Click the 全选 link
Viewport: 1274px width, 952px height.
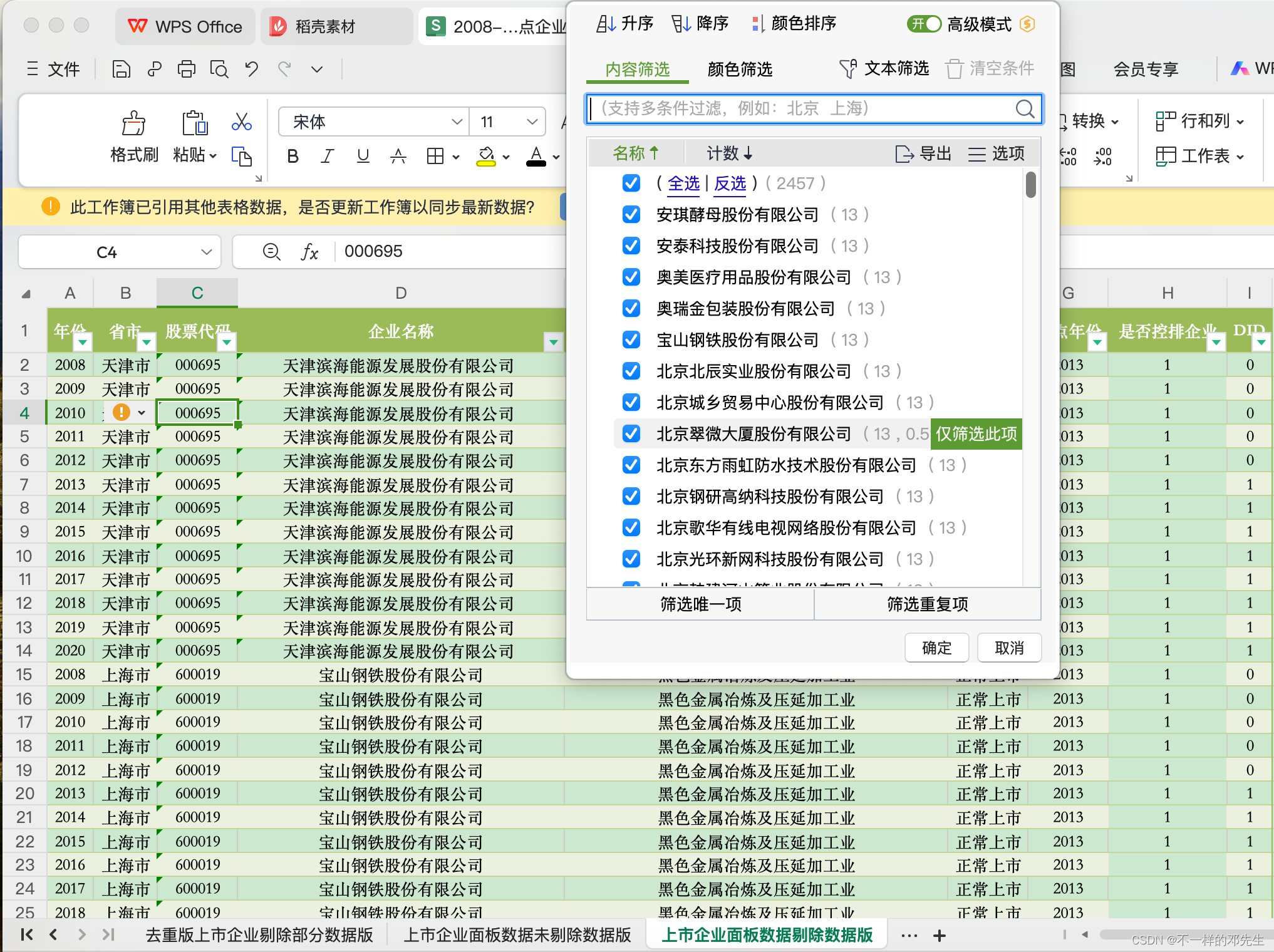(683, 184)
